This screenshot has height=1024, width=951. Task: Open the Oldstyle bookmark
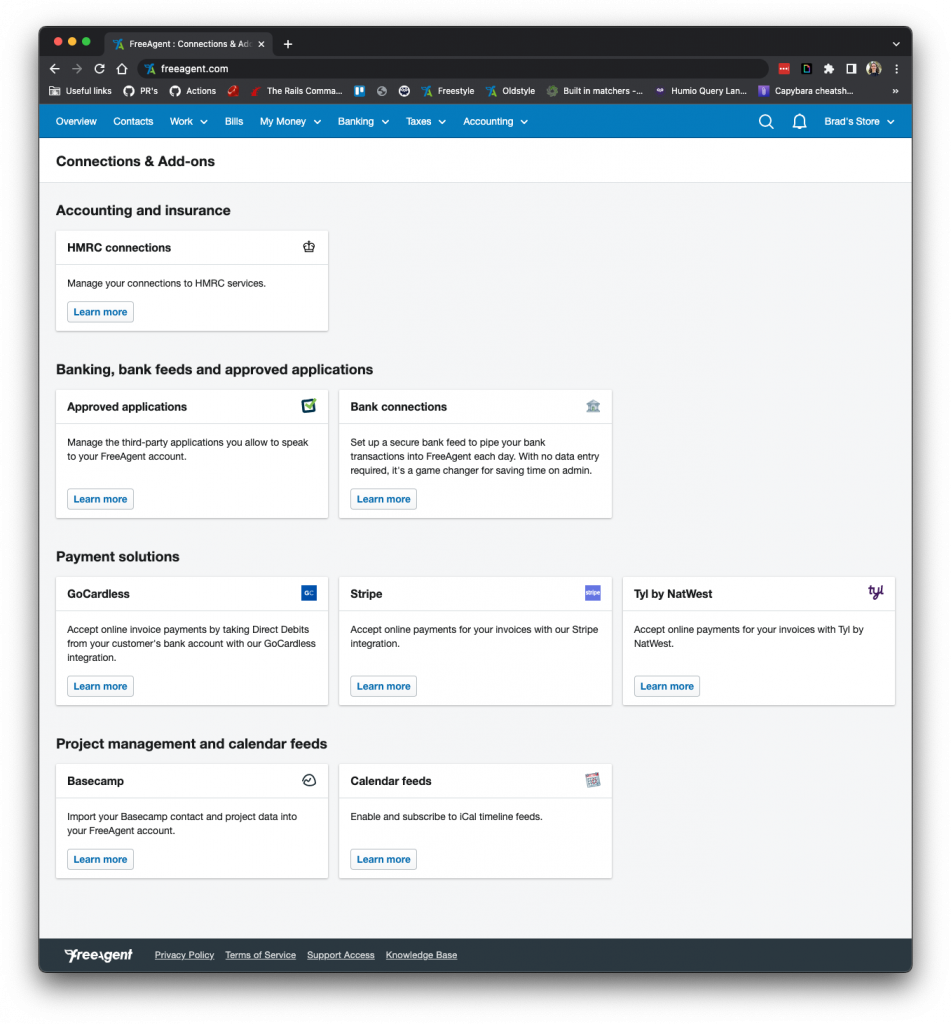pyautogui.click(x=510, y=91)
